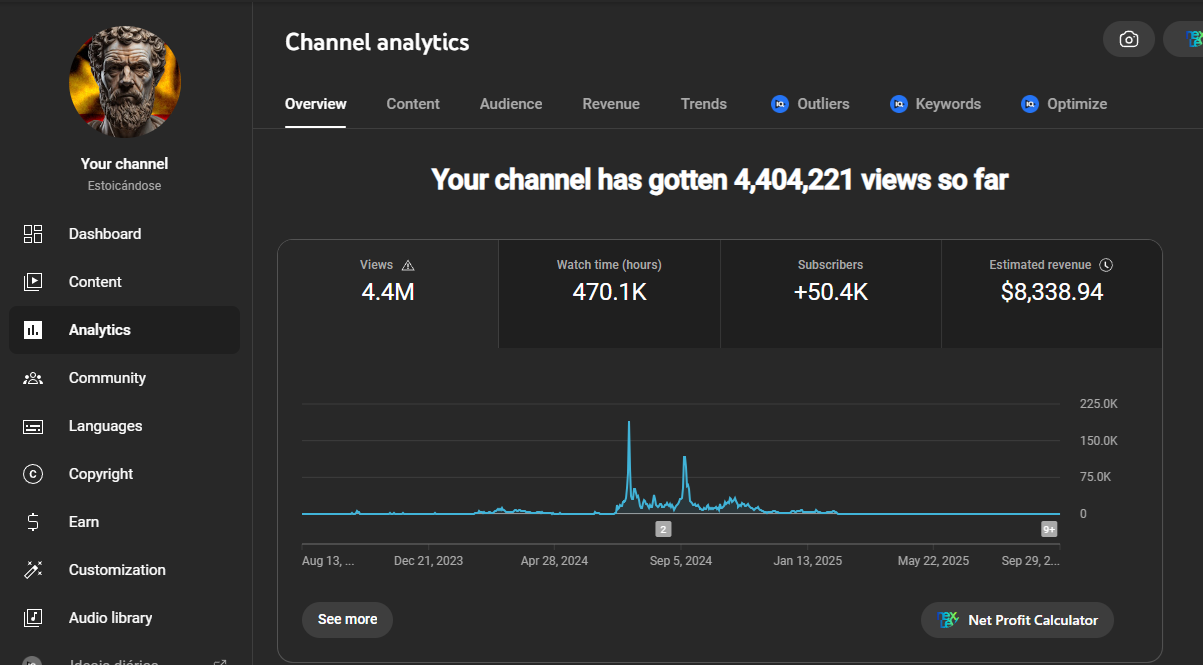
Task: Open the Customization magic wand icon
Action: point(33,570)
